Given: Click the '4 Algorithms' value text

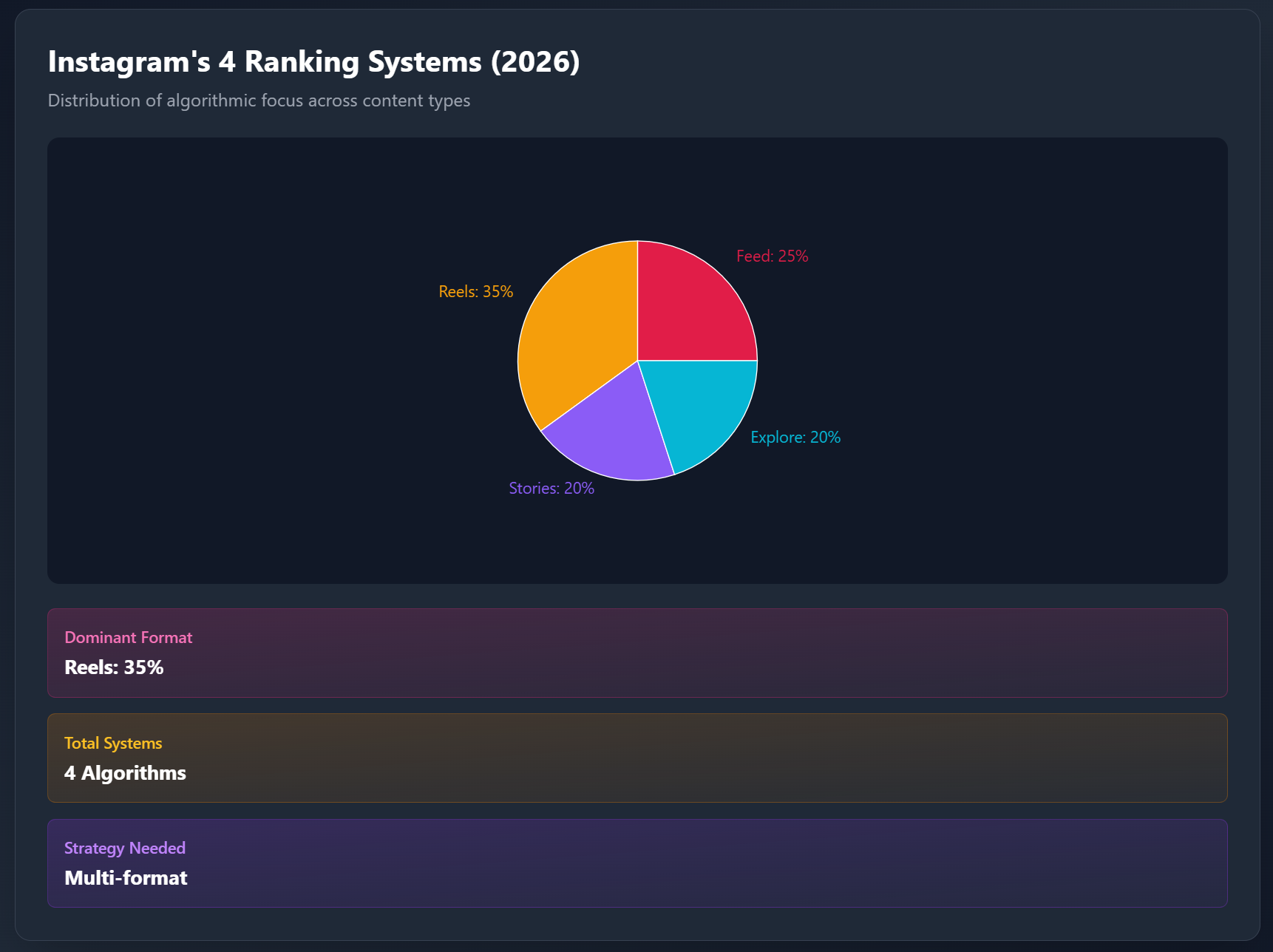Looking at the screenshot, I should click(x=125, y=773).
